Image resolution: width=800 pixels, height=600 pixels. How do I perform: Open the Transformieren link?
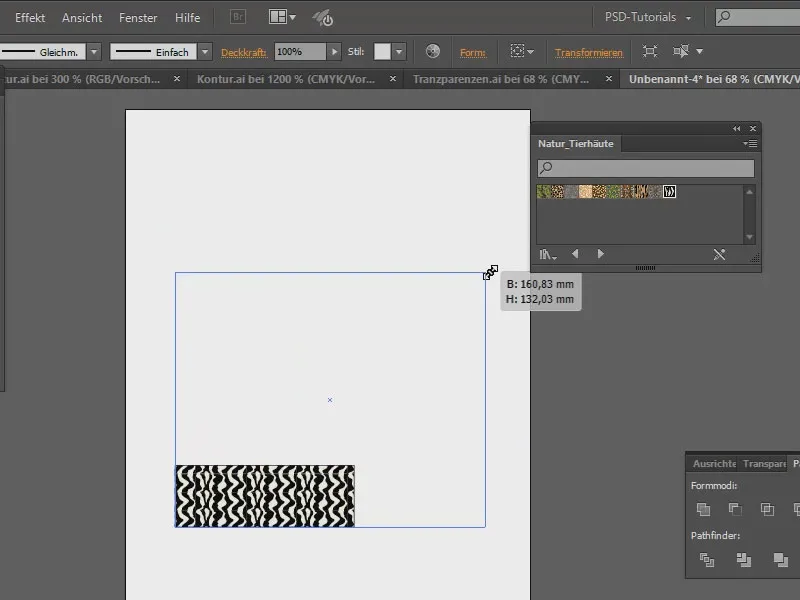pyautogui.click(x=589, y=52)
